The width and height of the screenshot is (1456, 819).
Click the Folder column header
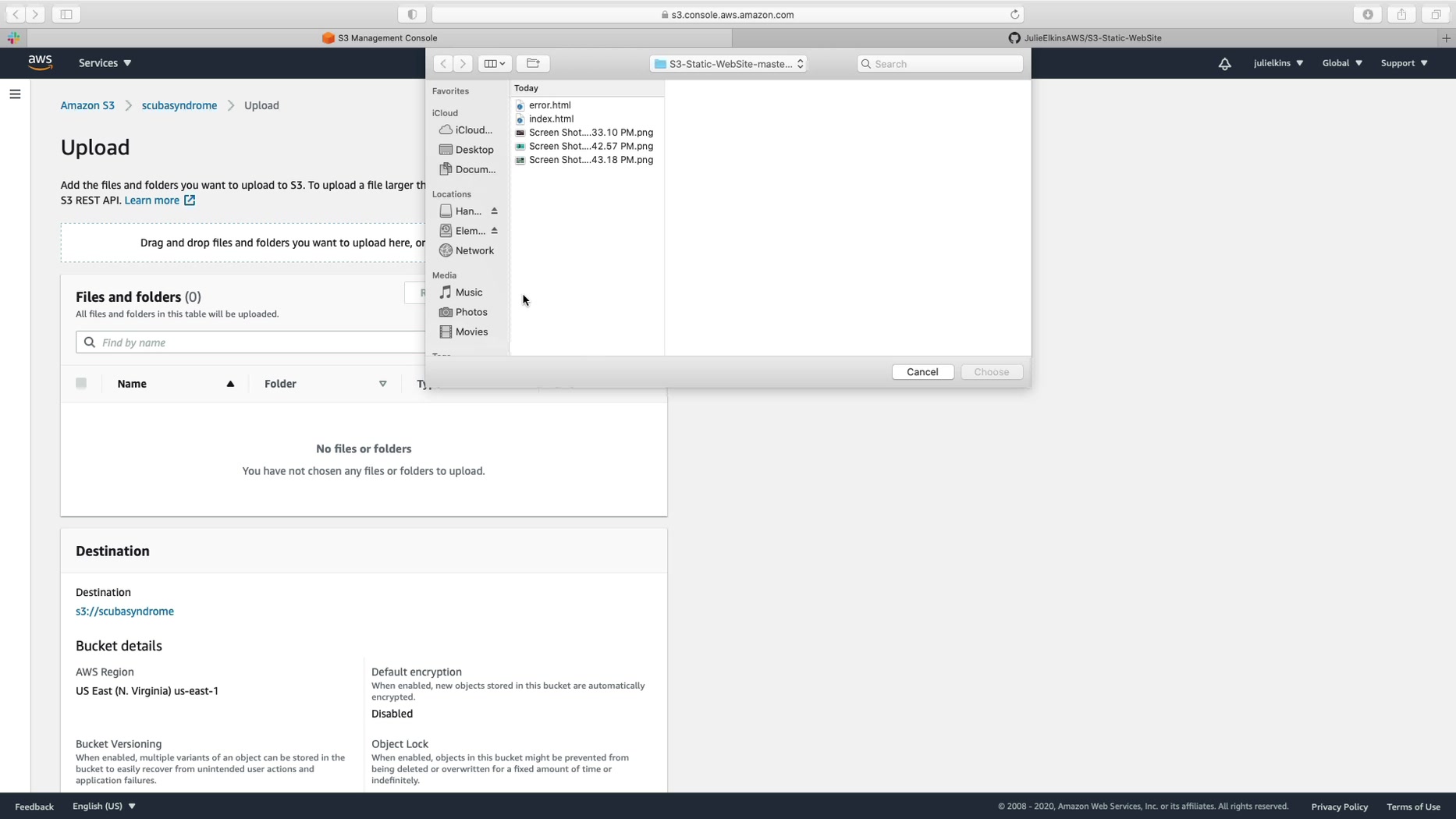coord(280,384)
